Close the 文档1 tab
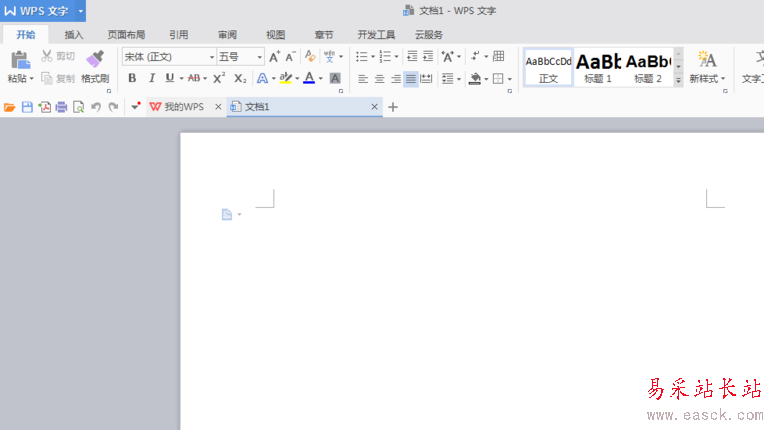Image resolution: width=764 pixels, height=430 pixels. [374, 107]
